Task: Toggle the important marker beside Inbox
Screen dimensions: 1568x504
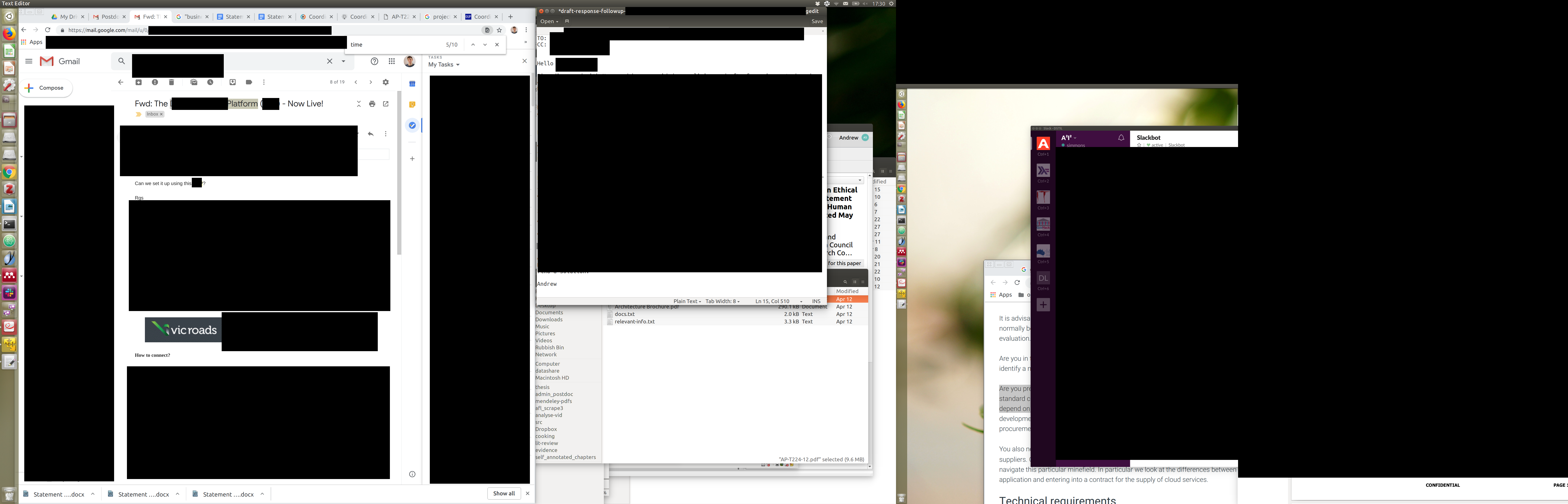Action: coord(139,114)
